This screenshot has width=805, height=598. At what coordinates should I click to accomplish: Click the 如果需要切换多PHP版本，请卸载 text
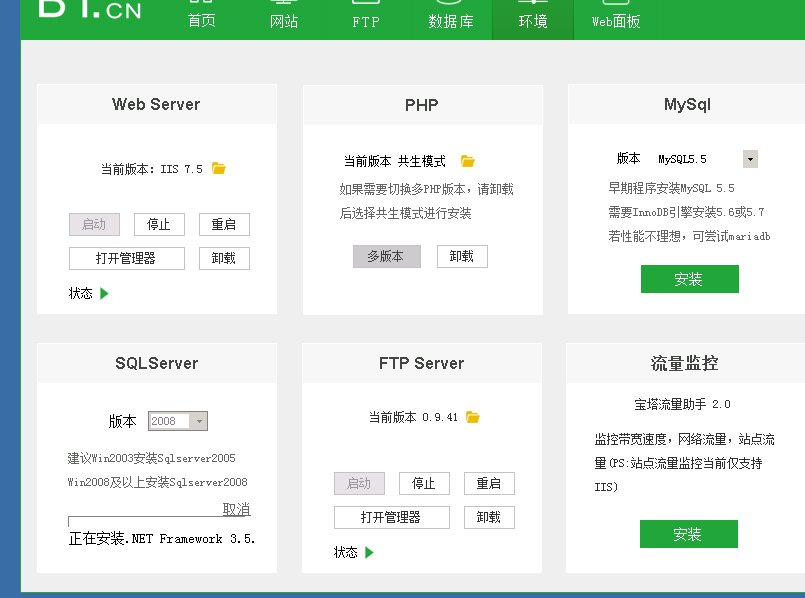coord(427,189)
